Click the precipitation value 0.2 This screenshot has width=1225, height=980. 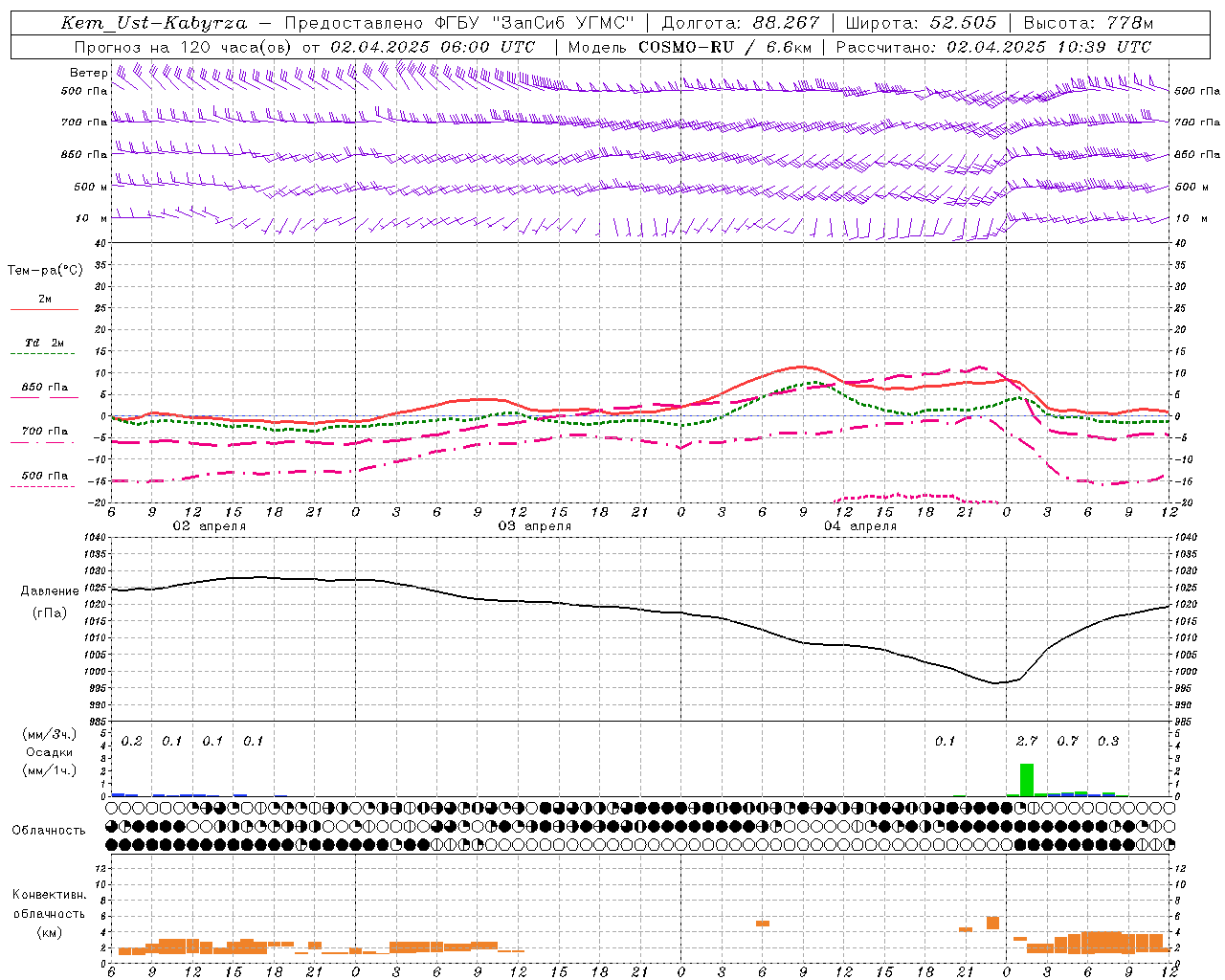[x=132, y=742]
